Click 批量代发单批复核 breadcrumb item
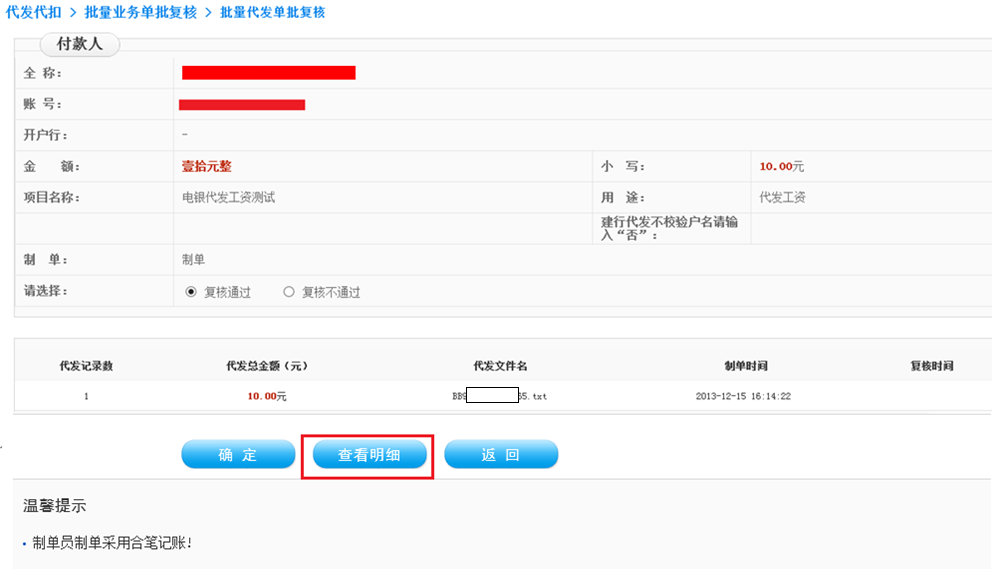997x570 pixels. pyautogui.click(x=272, y=12)
